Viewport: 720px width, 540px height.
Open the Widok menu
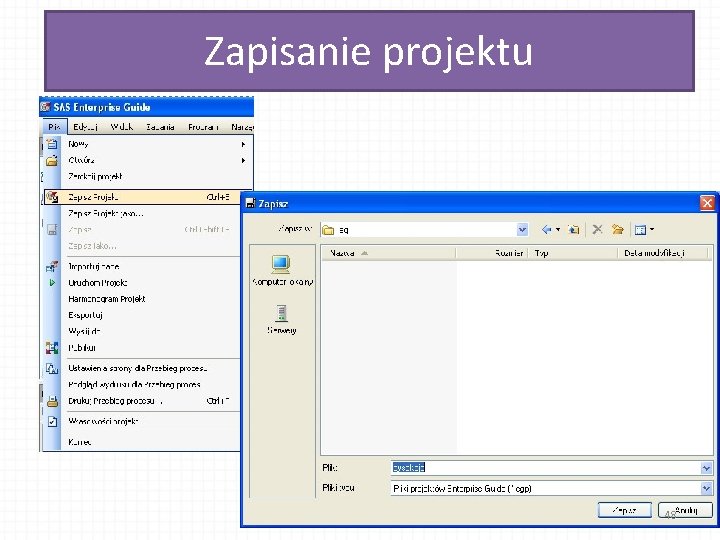tap(122, 127)
